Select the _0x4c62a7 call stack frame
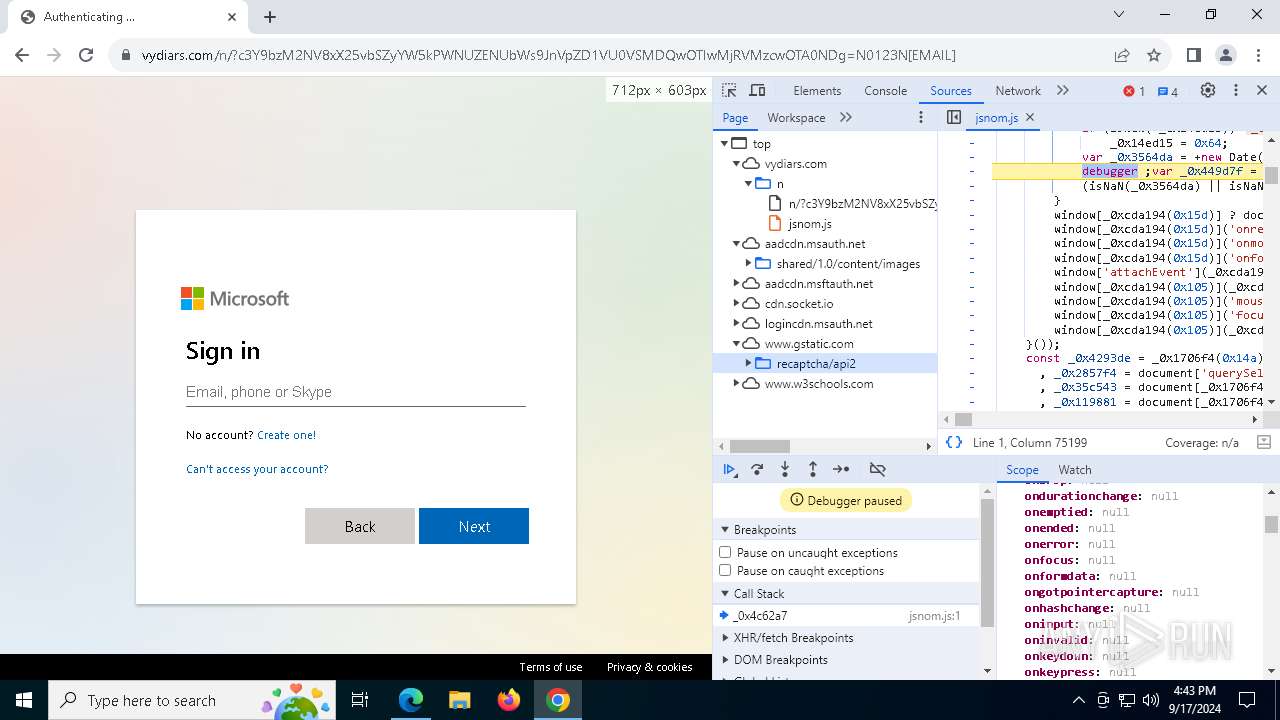Screen dimensions: 1280x720 tap(846, 616)
